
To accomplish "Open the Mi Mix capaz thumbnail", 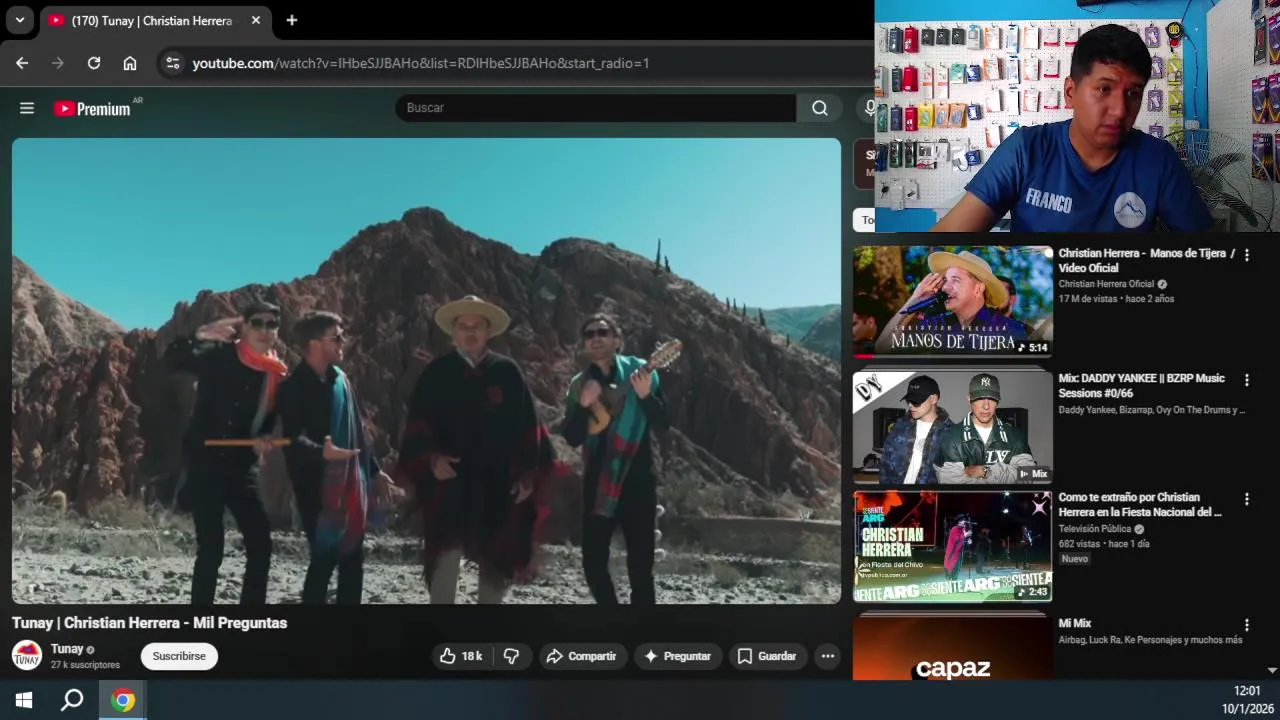I will (952, 648).
